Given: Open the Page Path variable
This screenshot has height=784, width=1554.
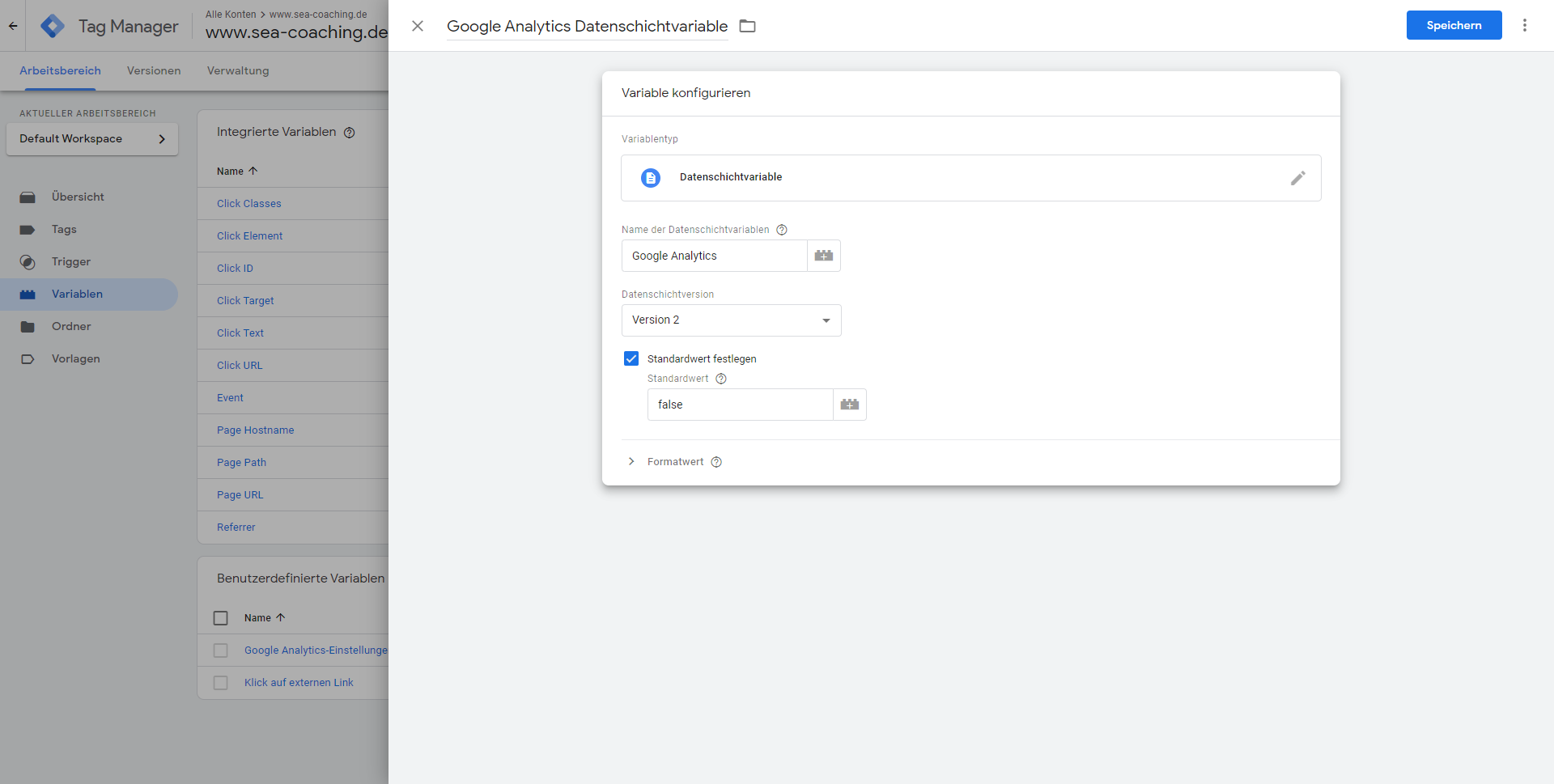Looking at the screenshot, I should click(x=241, y=462).
